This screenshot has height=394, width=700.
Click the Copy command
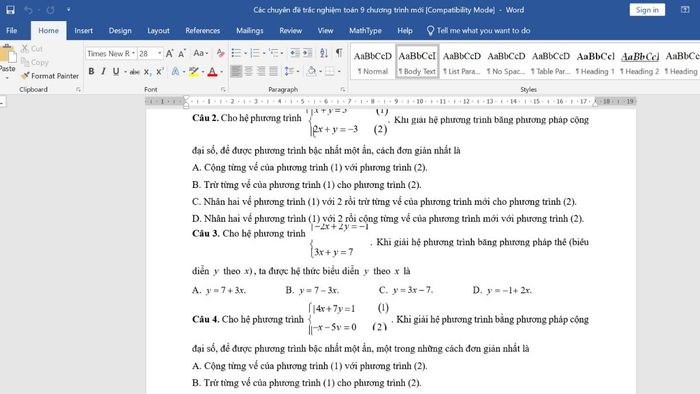[35, 62]
